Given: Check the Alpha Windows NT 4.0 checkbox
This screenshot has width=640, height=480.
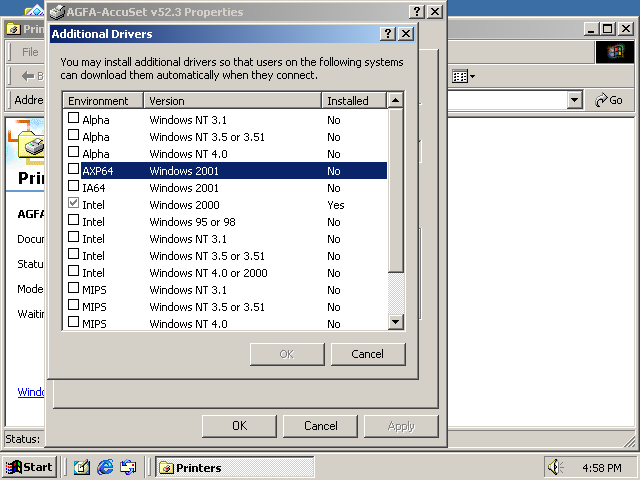Looking at the screenshot, I should coord(73,152).
